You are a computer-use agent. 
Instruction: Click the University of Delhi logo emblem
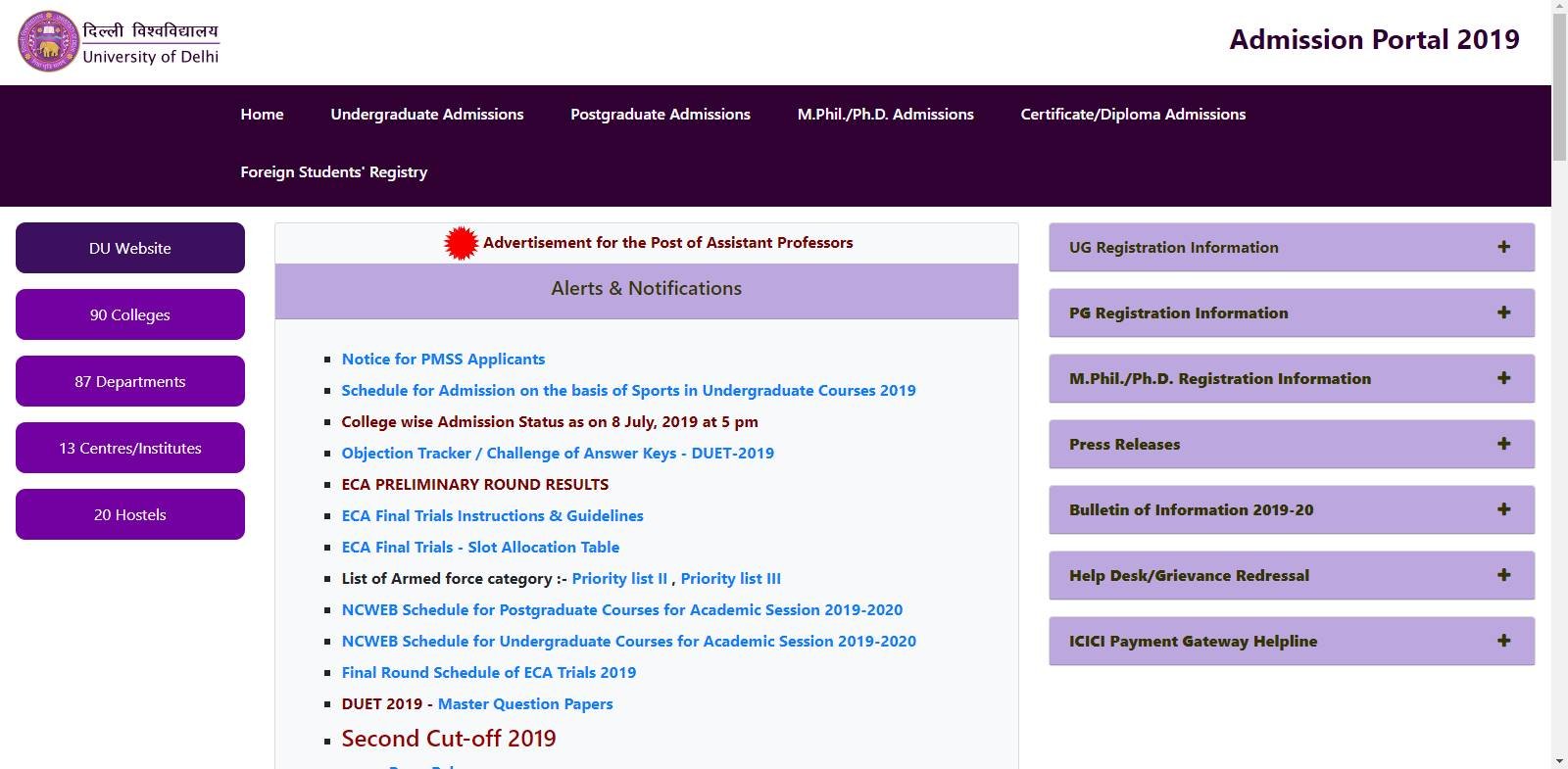click(x=47, y=41)
